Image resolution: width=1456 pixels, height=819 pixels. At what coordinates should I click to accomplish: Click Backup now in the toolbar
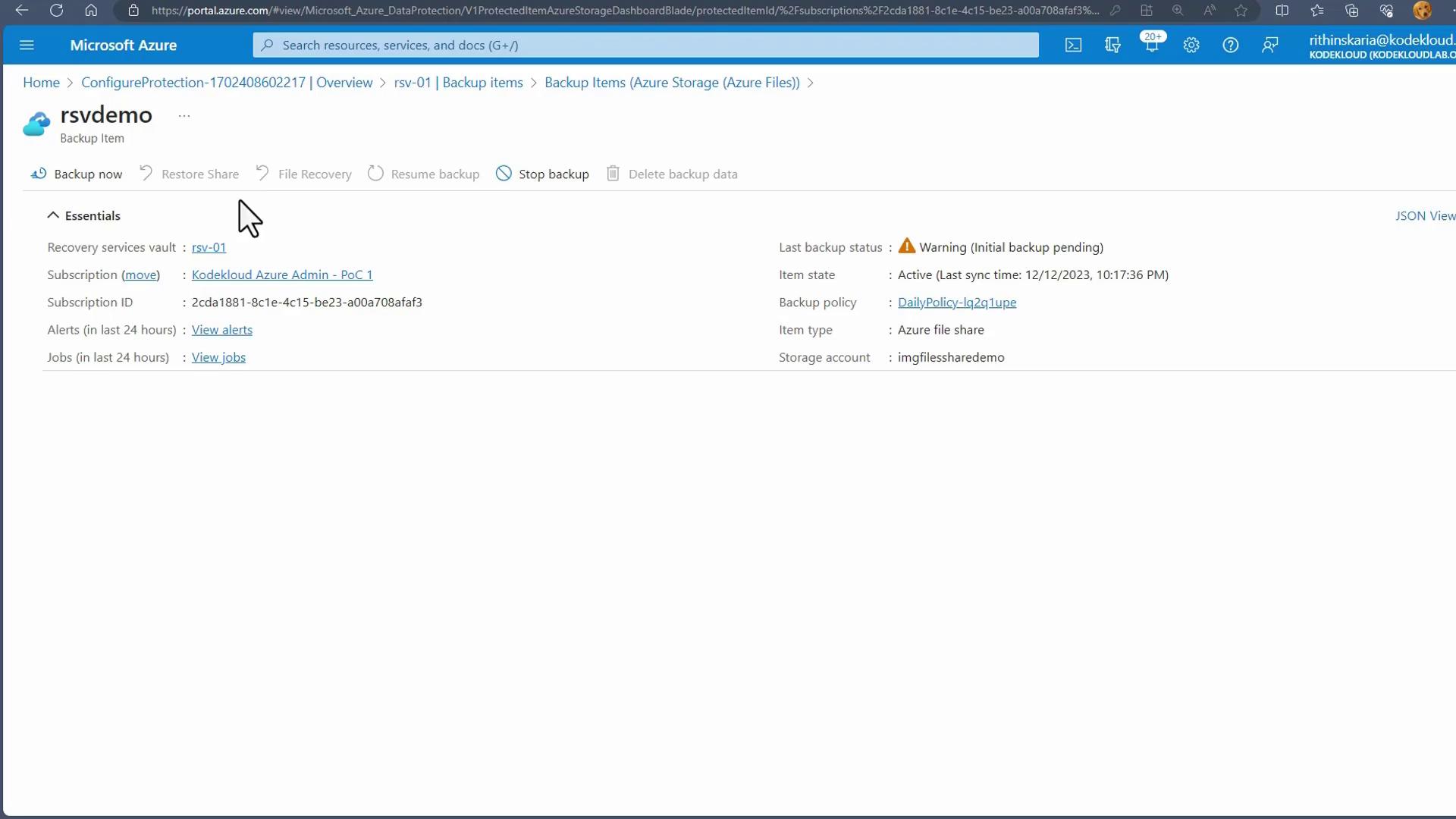[77, 174]
